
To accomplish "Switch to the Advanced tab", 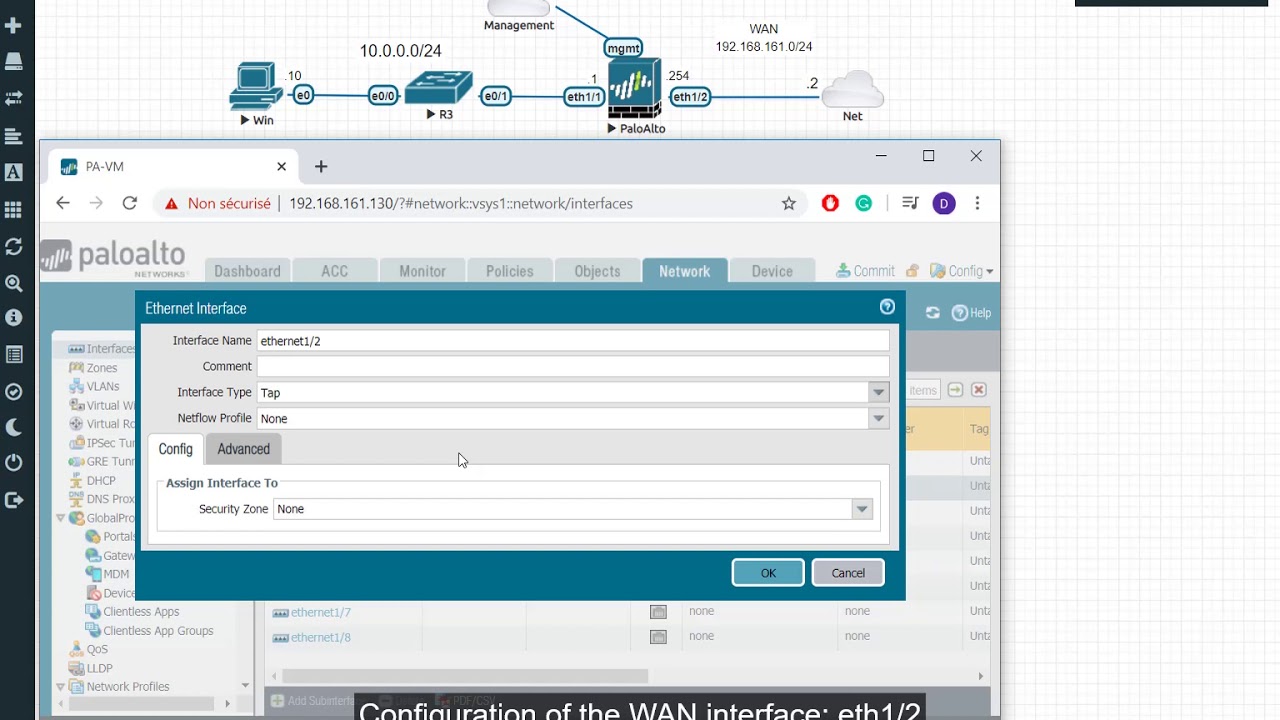I will click(x=244, y=449).
